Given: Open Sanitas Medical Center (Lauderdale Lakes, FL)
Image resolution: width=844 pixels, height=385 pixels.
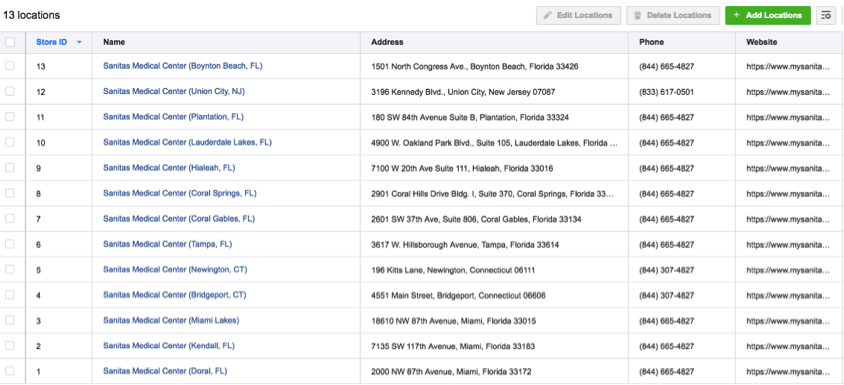Looking at the screenshot, I should click(x=187, y=142).
